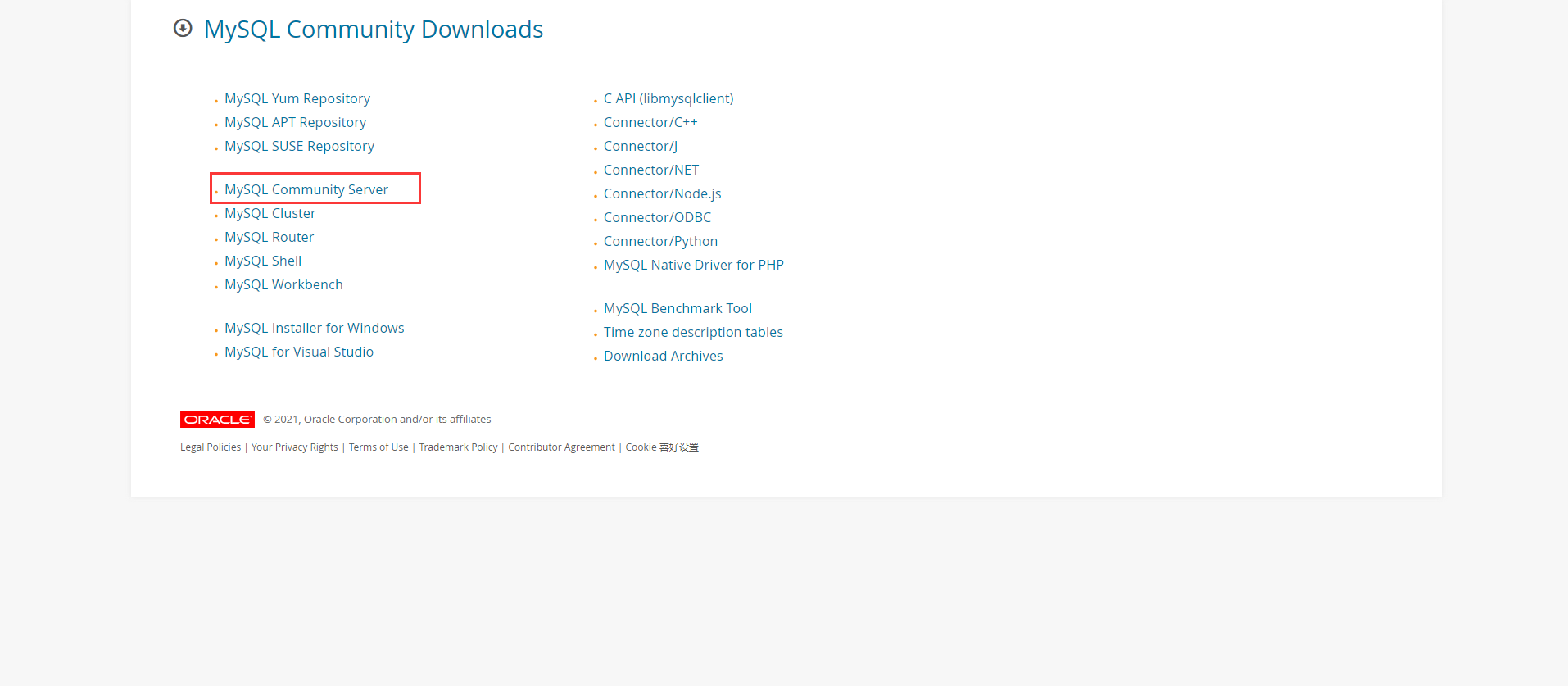
Task: Open MySQL Community Server link
Action: pos(306,189)
